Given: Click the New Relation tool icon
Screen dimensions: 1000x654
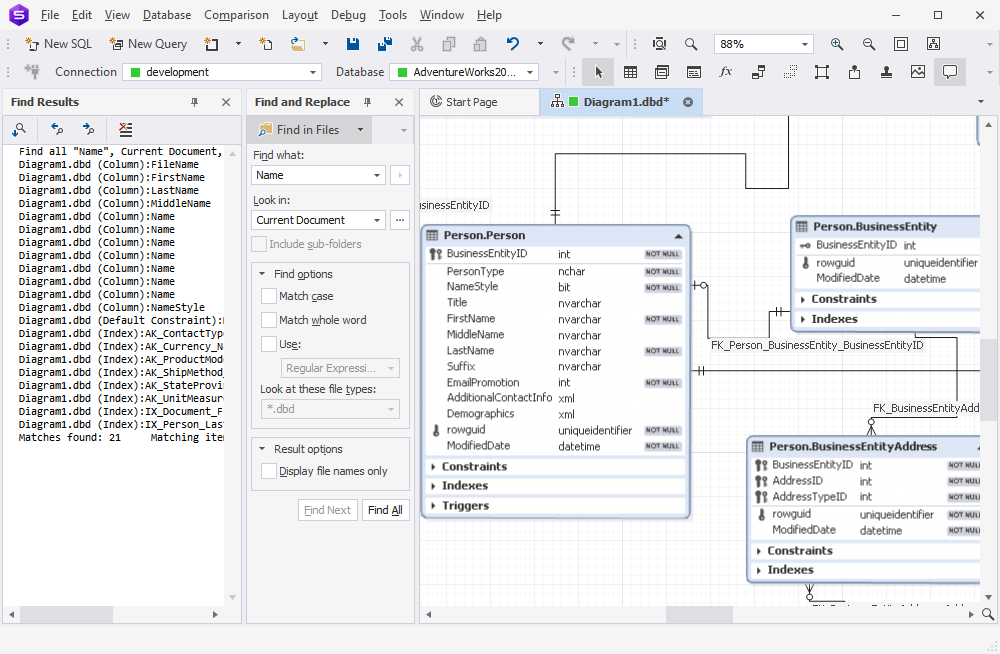Looking at the screenshot, I should [x=758, y=72].
